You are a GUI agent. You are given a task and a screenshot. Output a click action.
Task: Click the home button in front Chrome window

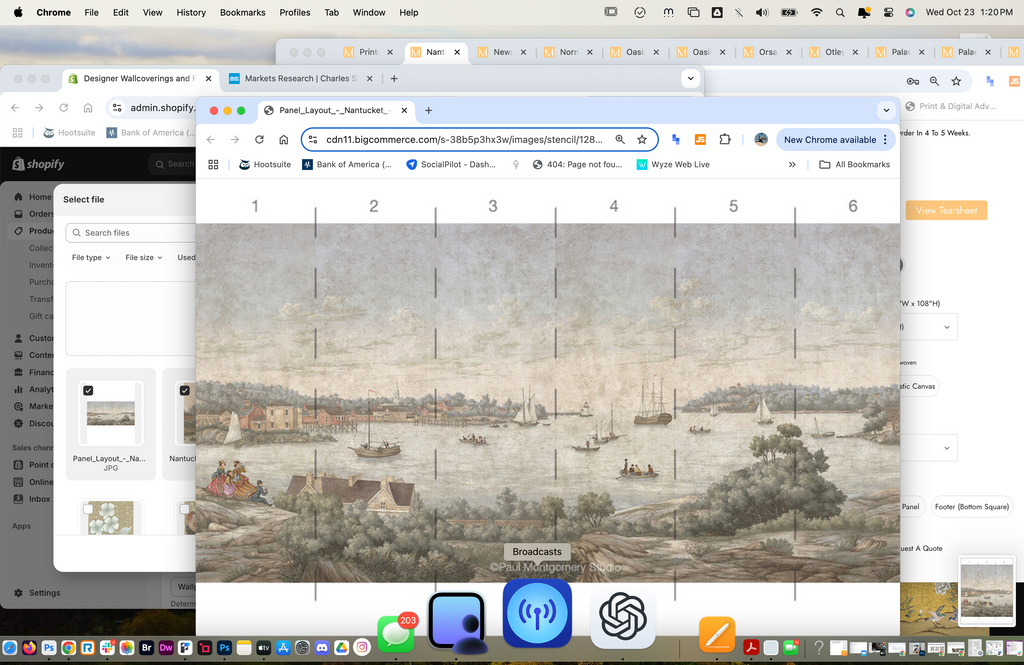[284, 140]
